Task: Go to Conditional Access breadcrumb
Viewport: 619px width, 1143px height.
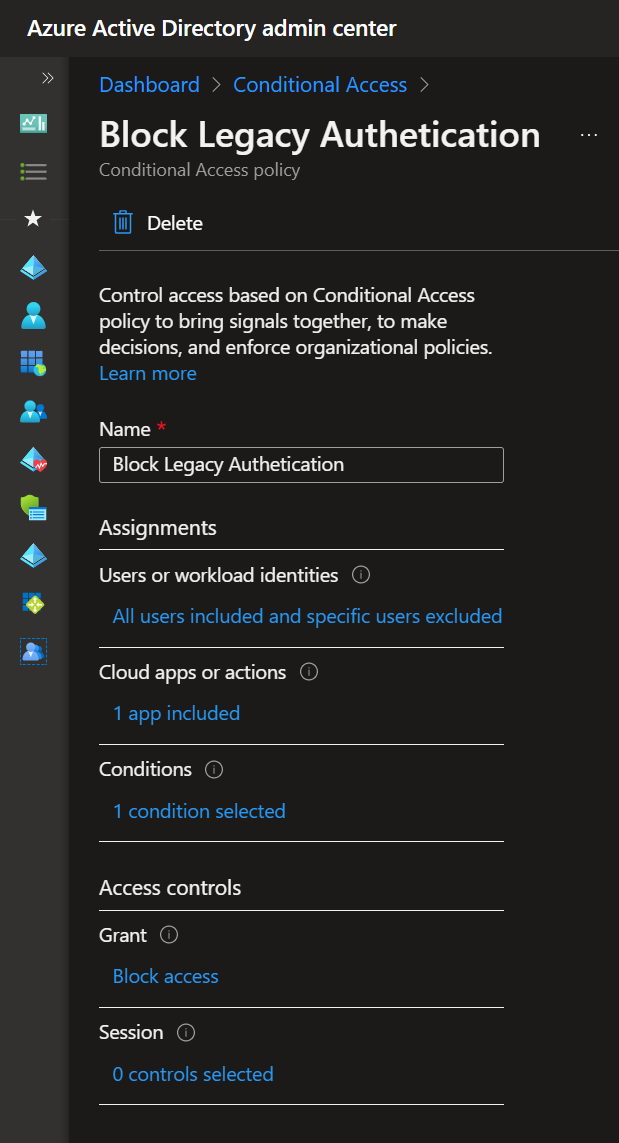Action: coord(320,85)
